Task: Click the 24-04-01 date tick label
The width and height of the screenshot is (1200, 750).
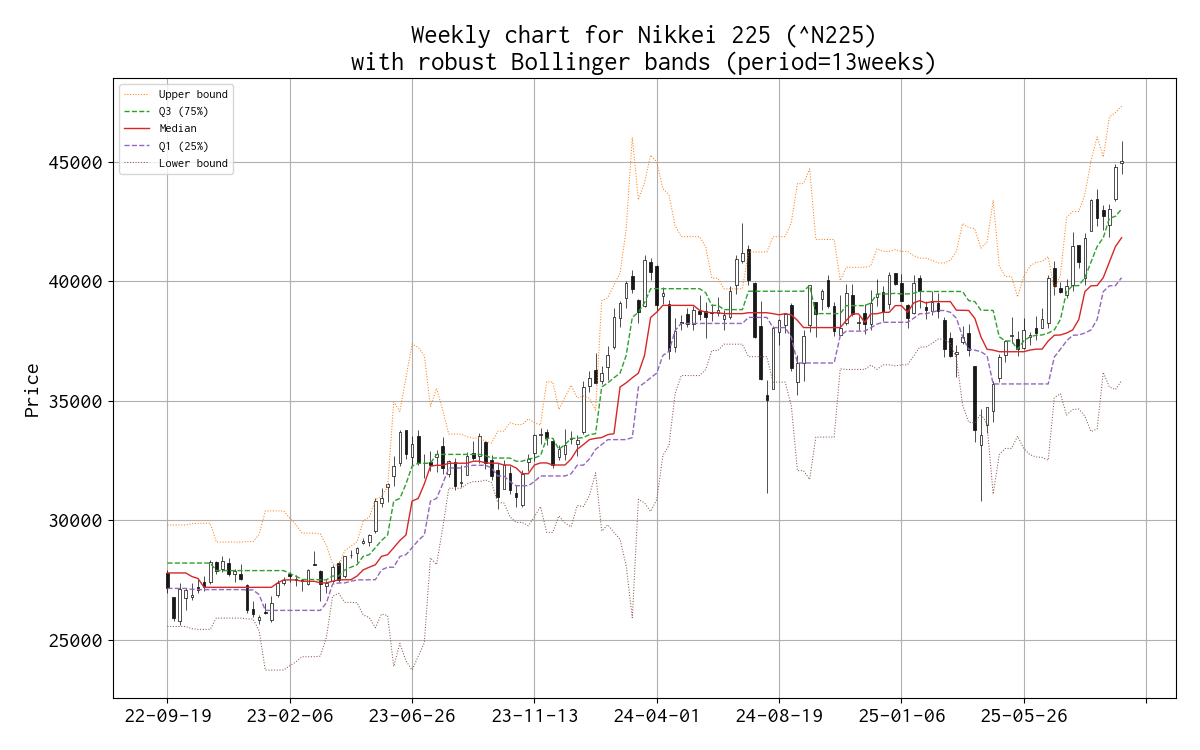Action: [x=657, y=717]
